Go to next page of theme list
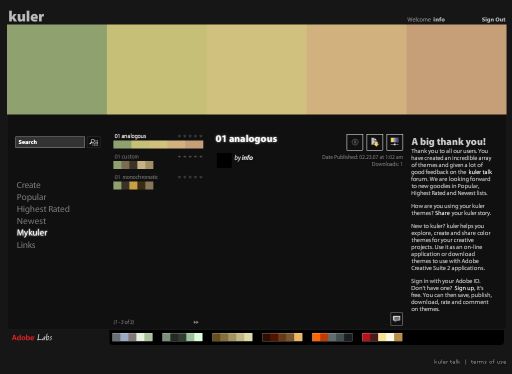 point(196,322)
